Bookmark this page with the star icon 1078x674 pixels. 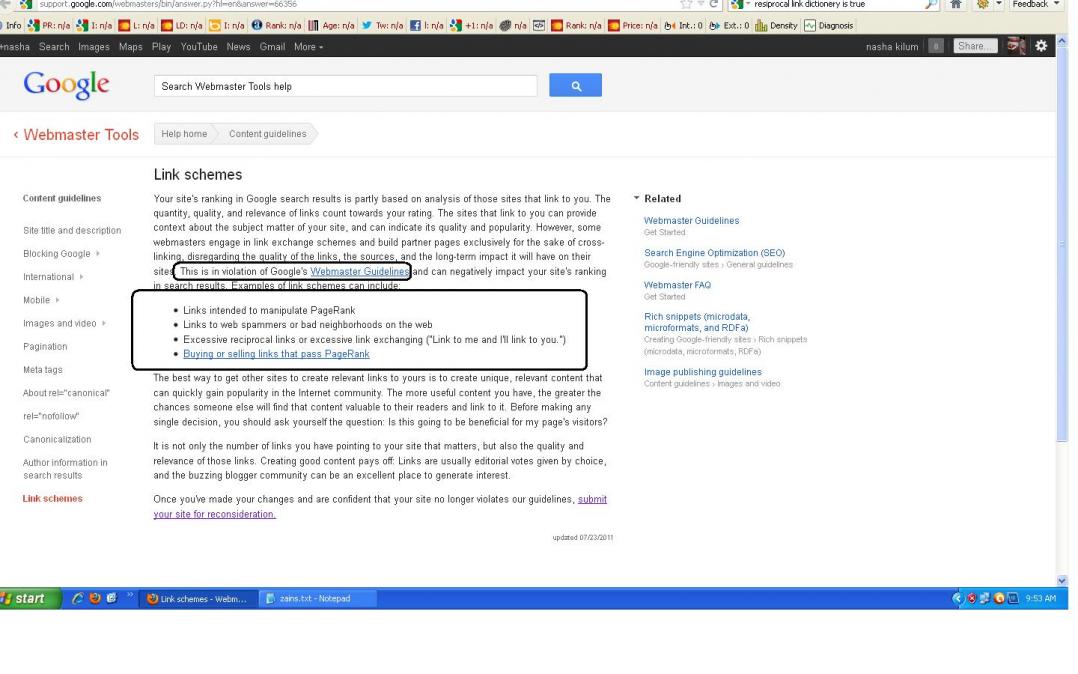pos(686,5)
